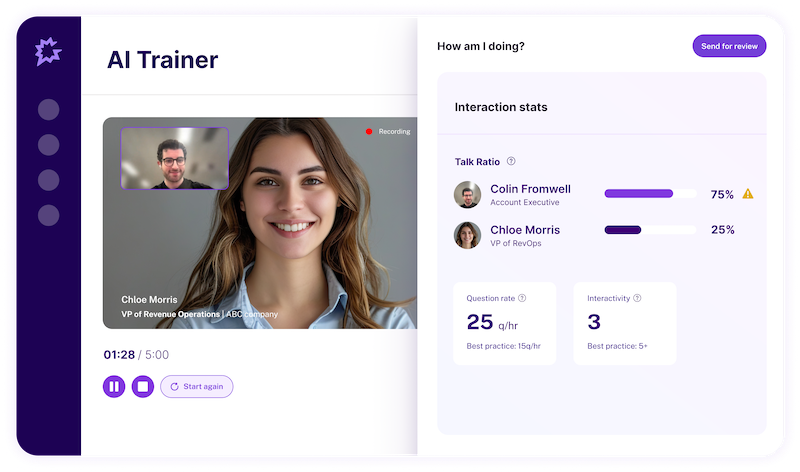The image size is (800, 472).
Task: Click Chloe Morris's talk ratio bar
Action: [x=650, y=230]
